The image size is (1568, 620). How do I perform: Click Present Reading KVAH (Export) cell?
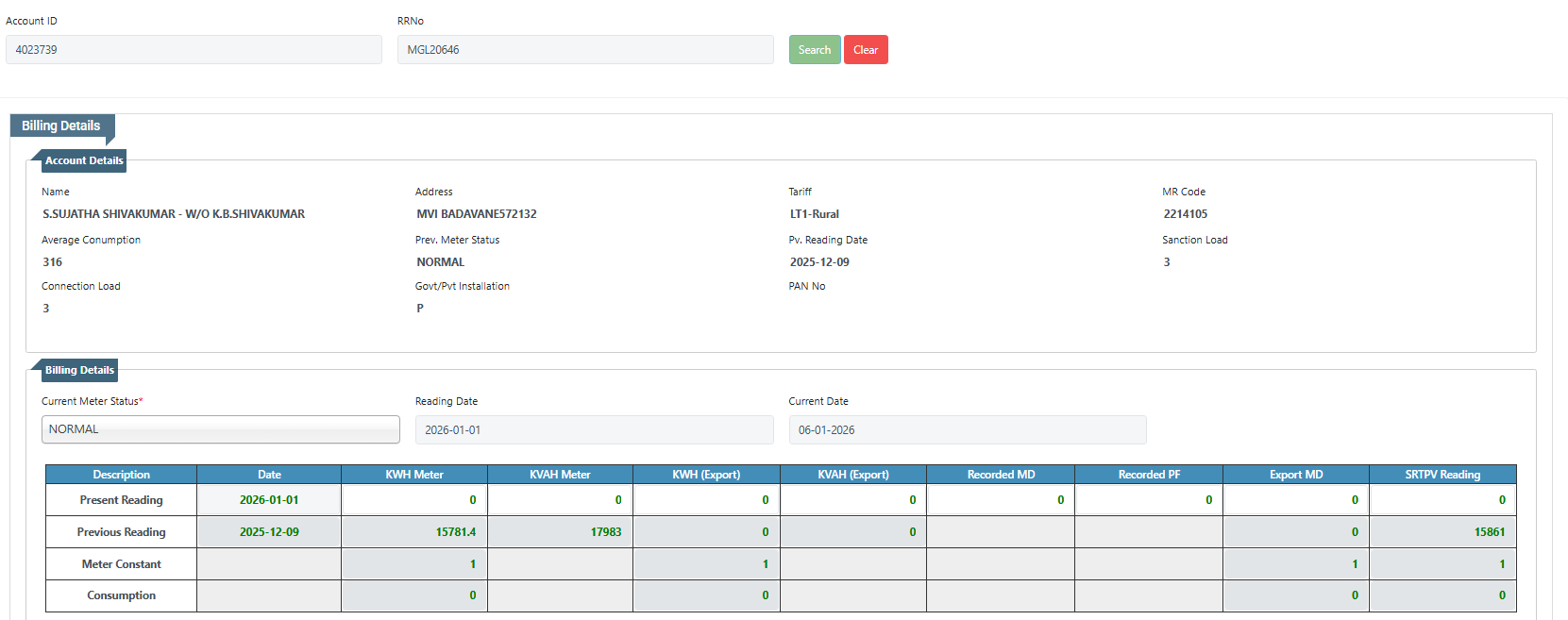[853, 500]
